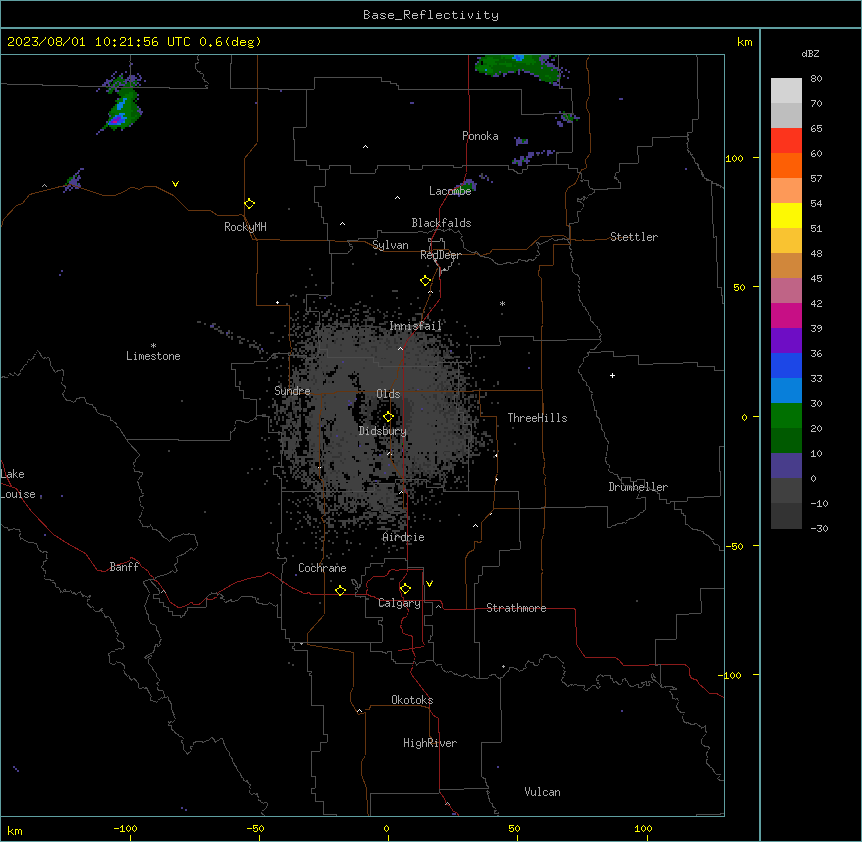Viewport: 862px width, 842px height.
Task: Click the Vulcan label
Action: 543,792
